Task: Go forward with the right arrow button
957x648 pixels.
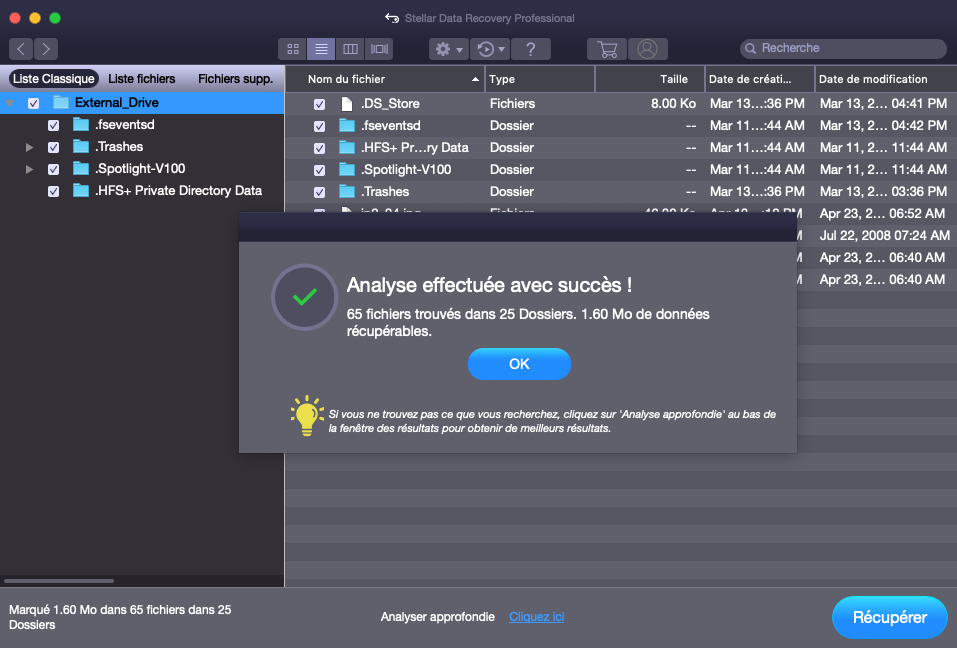Action: pyautogui.click(x=46, y=49)
